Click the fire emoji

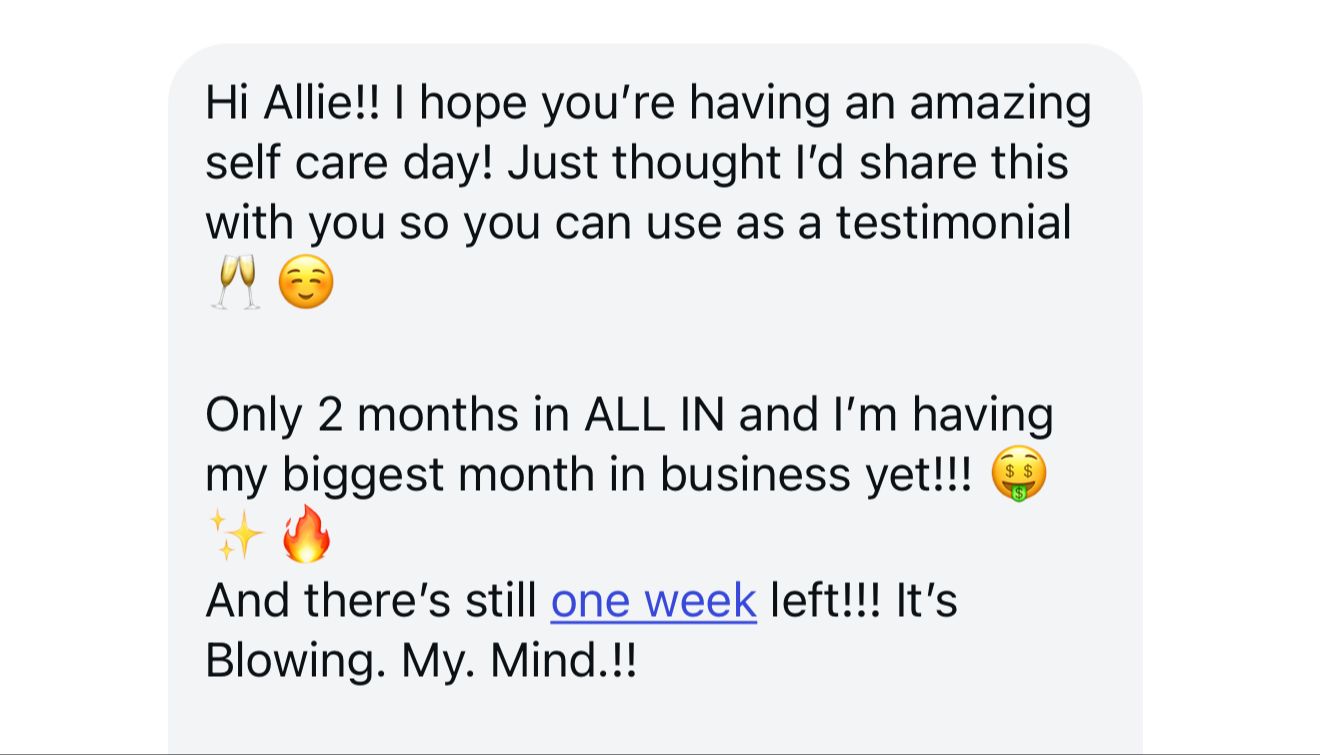coord(306,536)
